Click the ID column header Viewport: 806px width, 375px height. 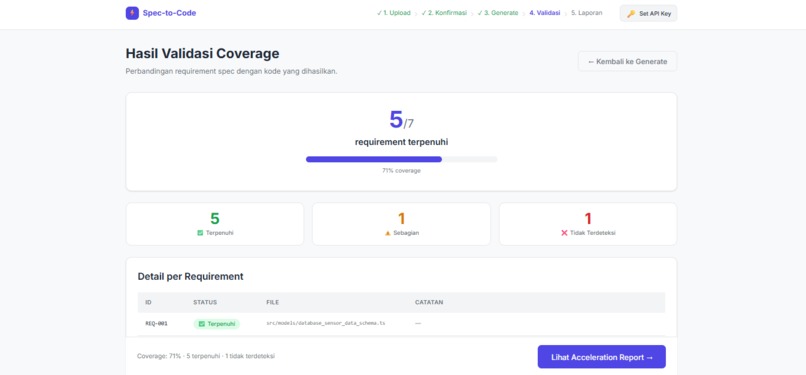[x=149, y=303]
